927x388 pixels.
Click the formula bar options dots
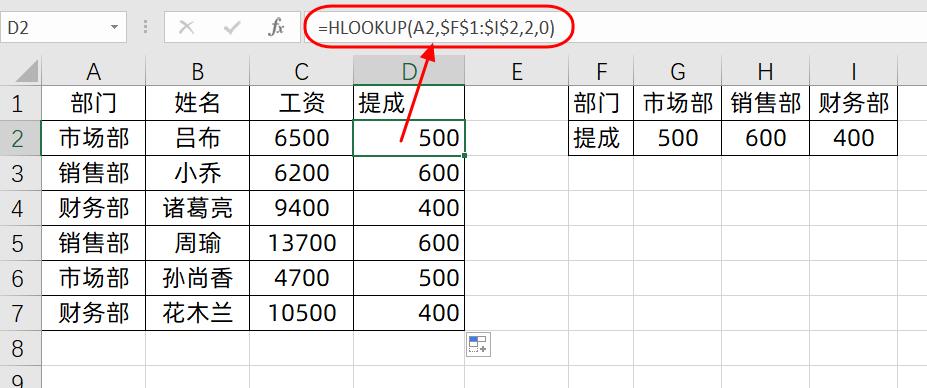[x=145, y=27]
